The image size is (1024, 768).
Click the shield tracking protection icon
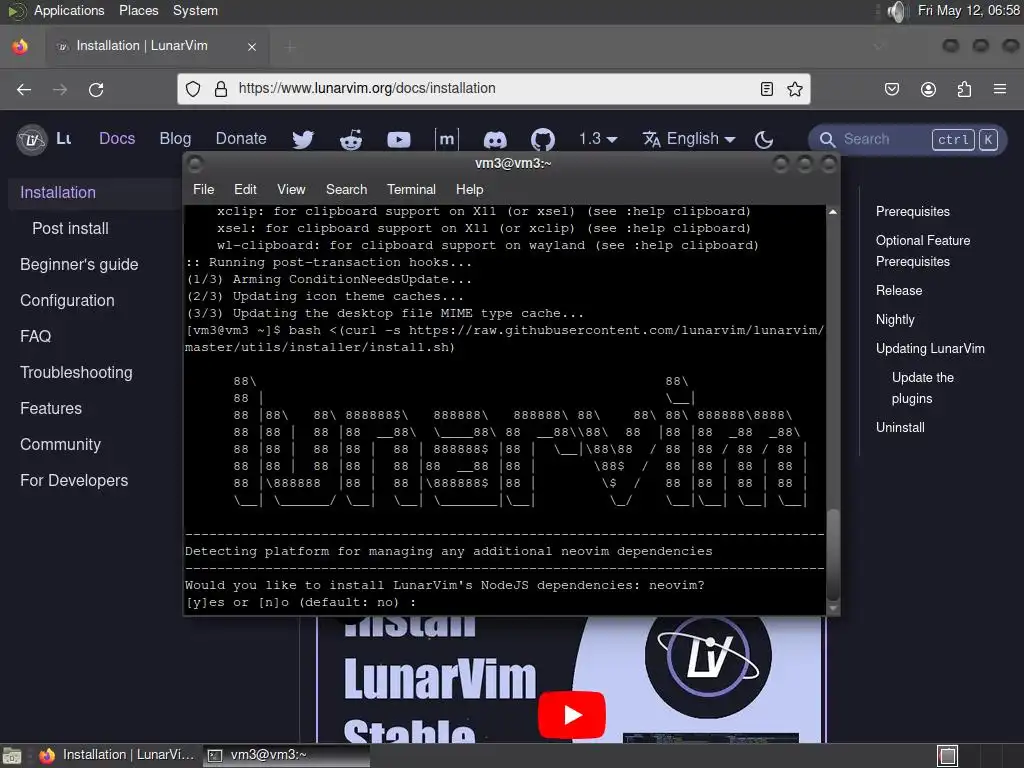193,89
